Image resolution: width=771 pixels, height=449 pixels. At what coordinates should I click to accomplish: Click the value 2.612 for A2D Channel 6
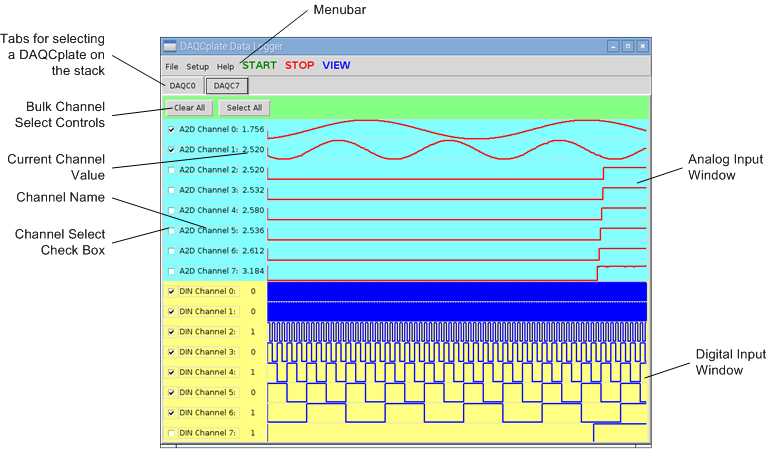pyautogui.click(x=253, y=251)
